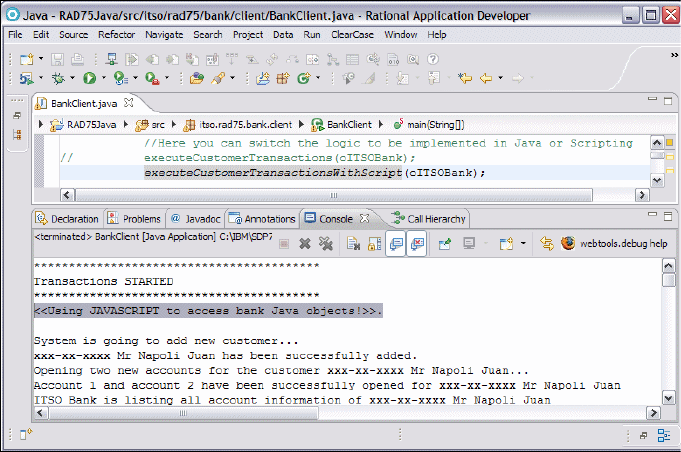Toggle Show Console on standard error

pos(417,243)
